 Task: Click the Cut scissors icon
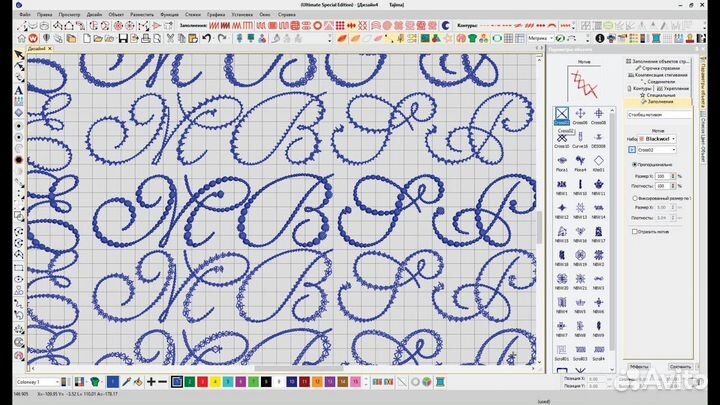pyautogui.click(x=170, y=39)
